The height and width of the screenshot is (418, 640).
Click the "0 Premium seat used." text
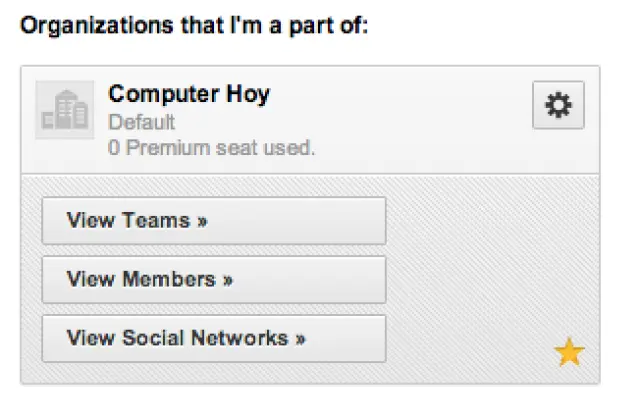tap(211, 148)
